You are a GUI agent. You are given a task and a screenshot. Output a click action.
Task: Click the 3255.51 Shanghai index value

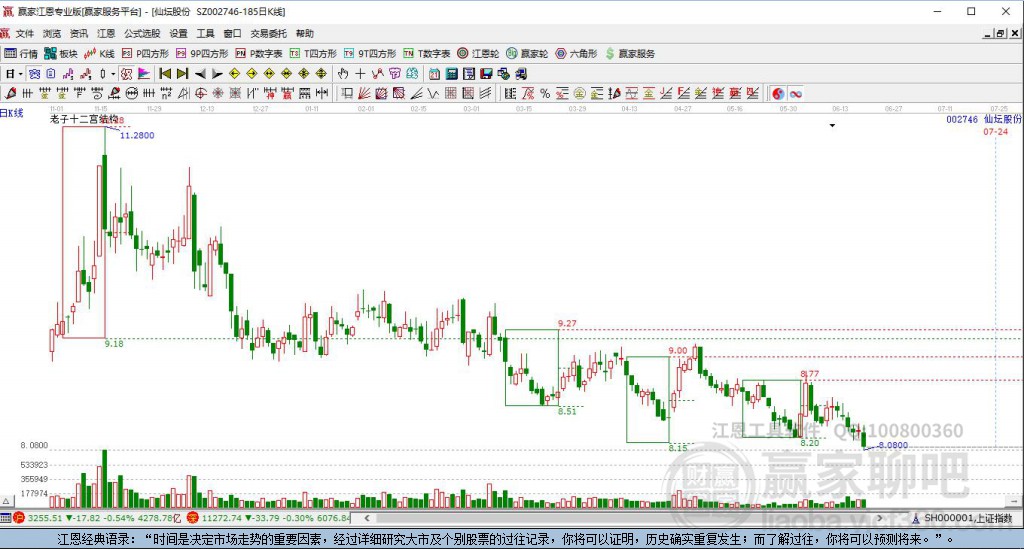(45, 518)
